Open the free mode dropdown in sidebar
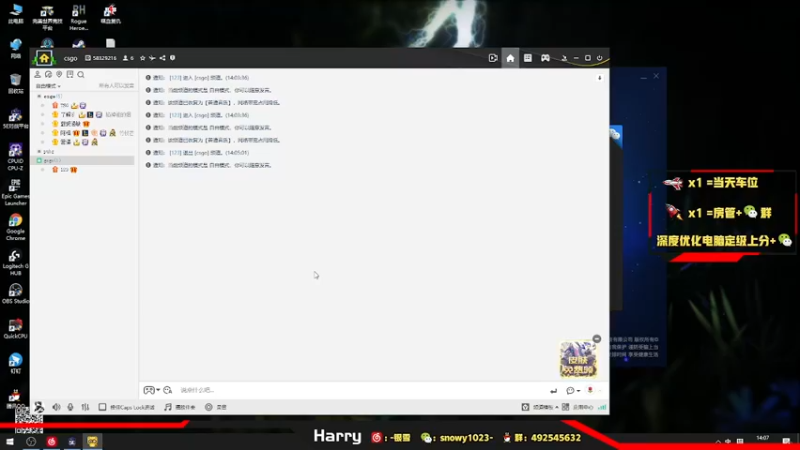The image size is (800, 450). point(48,86)
